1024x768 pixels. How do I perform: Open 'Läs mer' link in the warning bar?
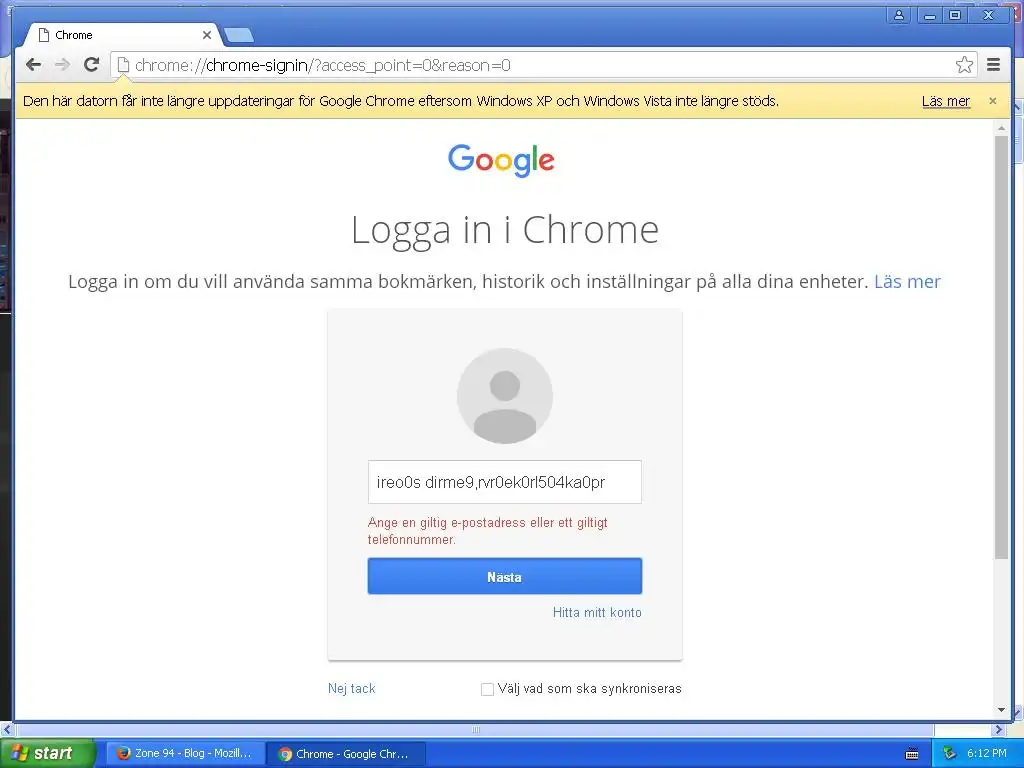946,101
